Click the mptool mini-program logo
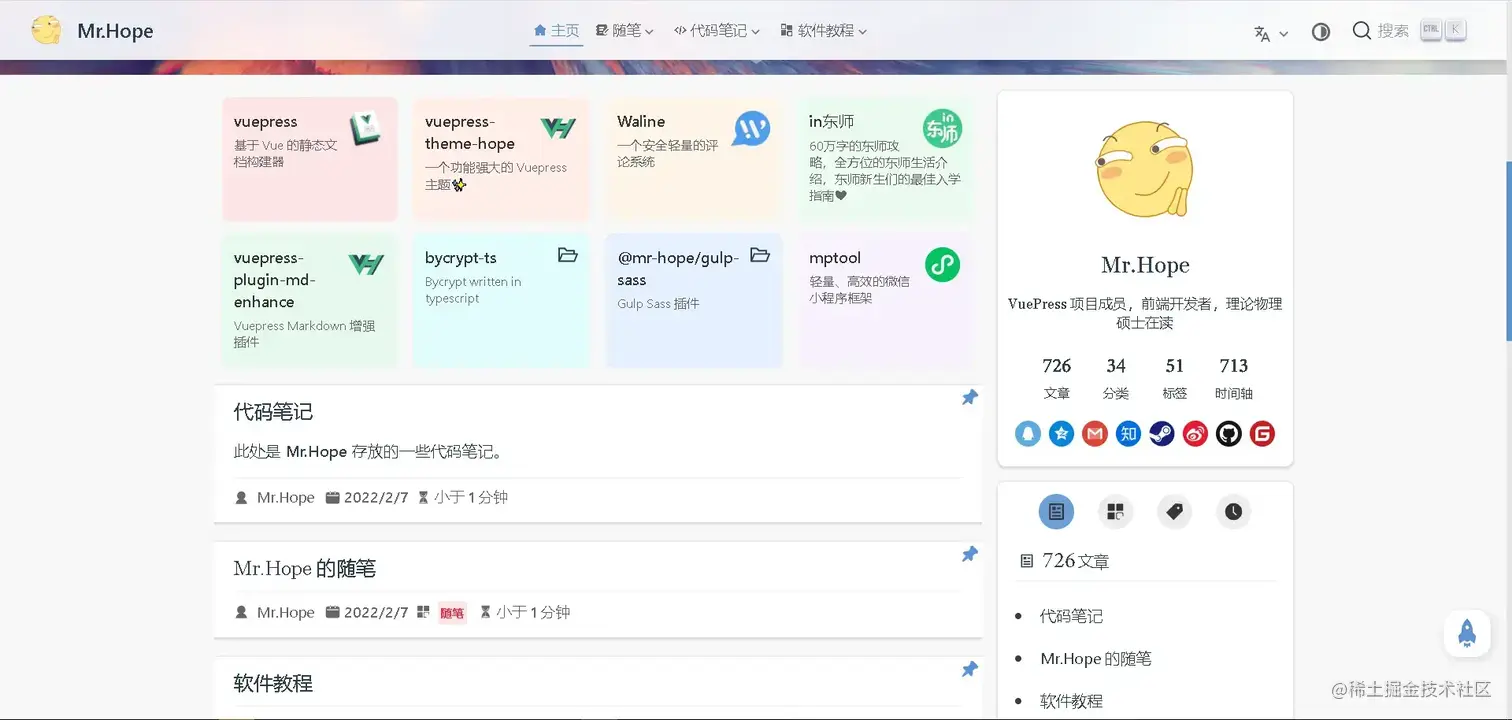Image resolution: width=1512 pixels, height=720 pixels. point(942,265)
